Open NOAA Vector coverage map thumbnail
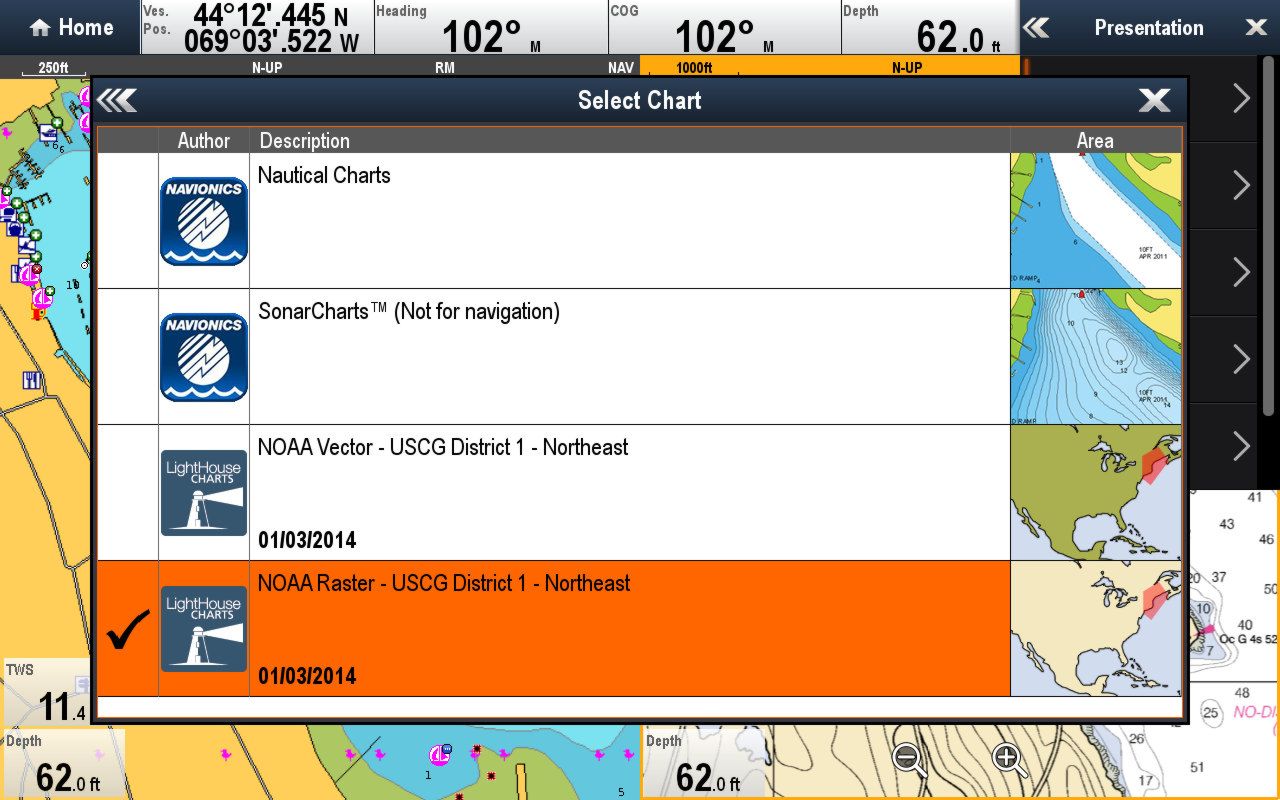1280x800 pixels. (x=1096, y=492)
